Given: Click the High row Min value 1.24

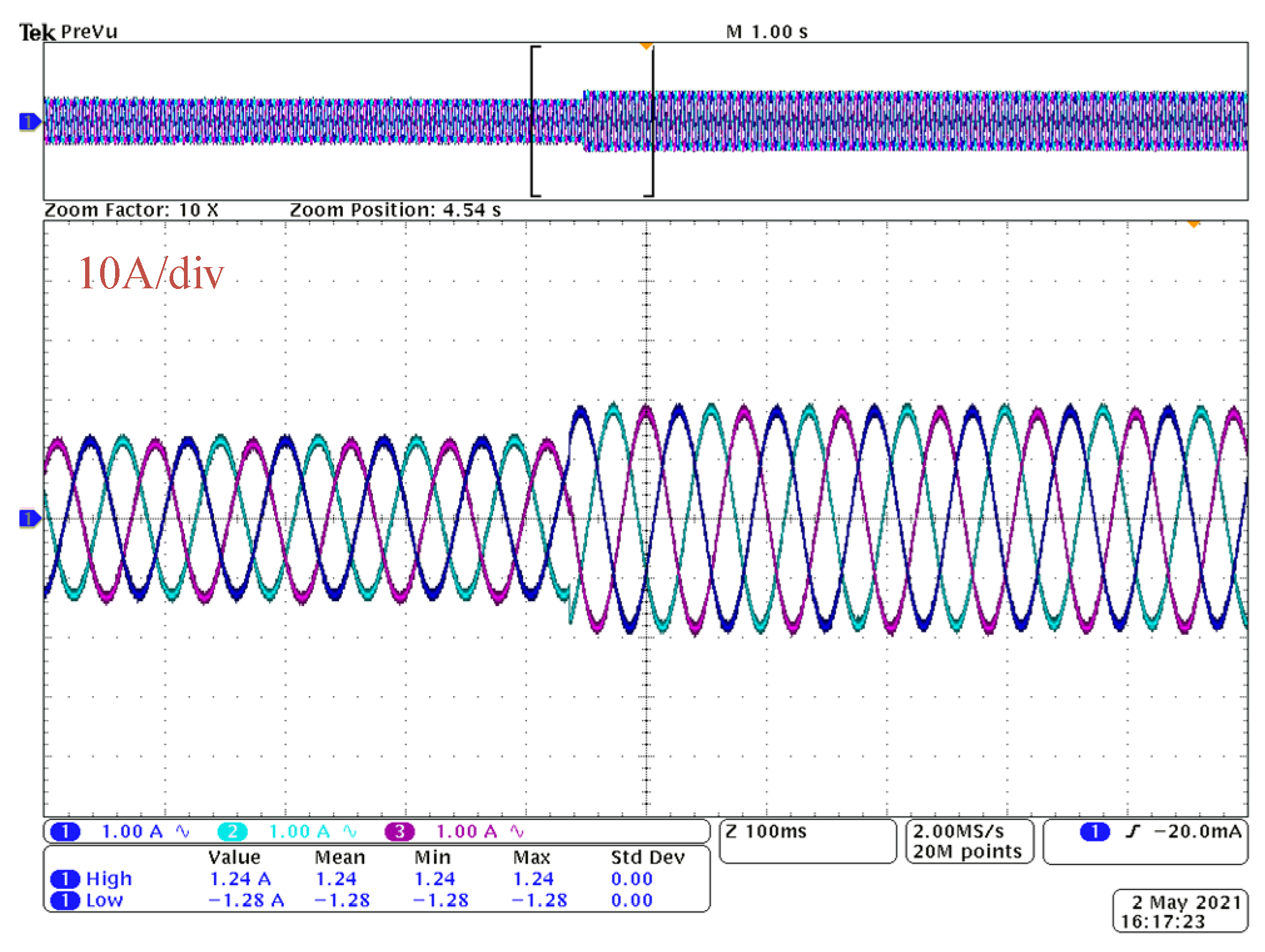Looking at the screenshot, I should [x=435, y=879].
